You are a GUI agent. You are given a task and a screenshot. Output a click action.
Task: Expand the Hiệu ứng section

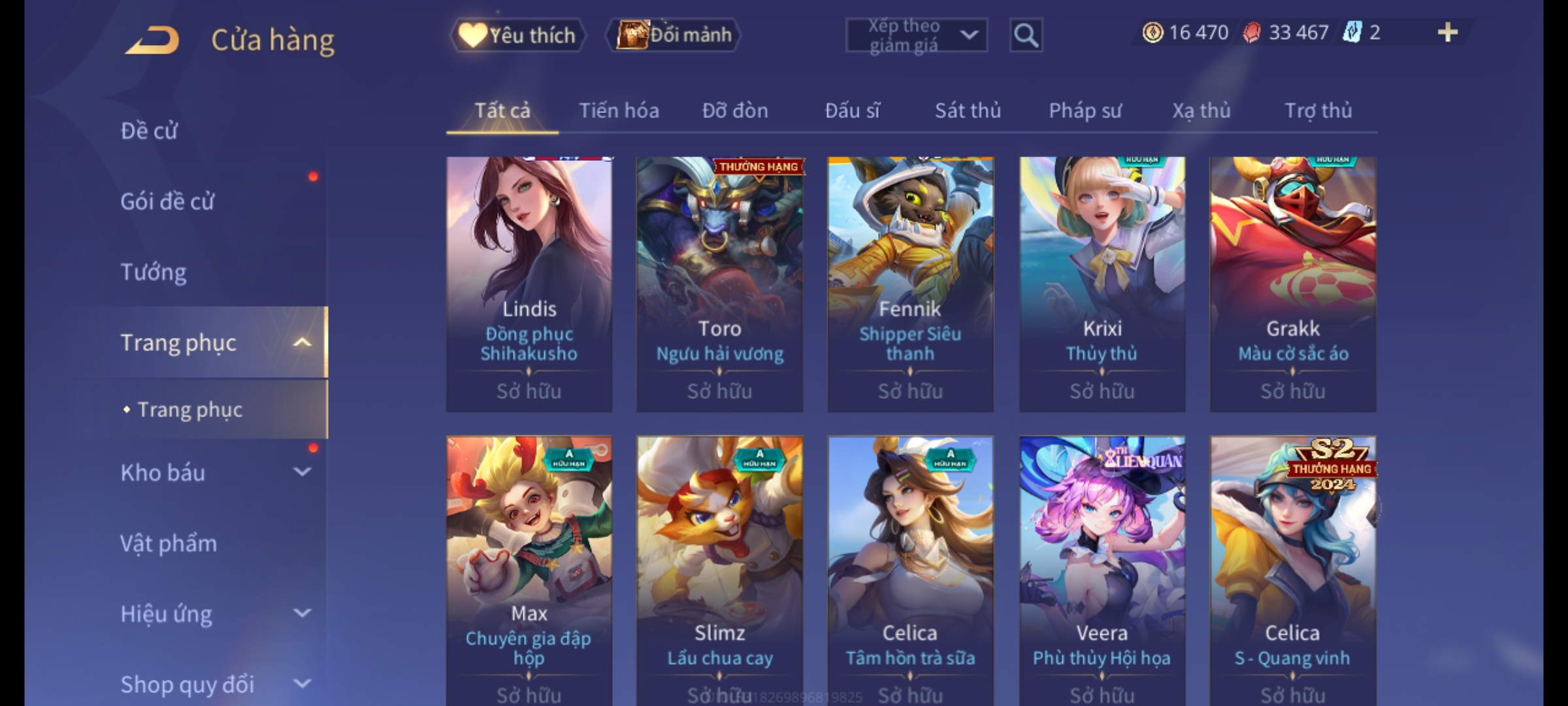click(x=302, y=613)
